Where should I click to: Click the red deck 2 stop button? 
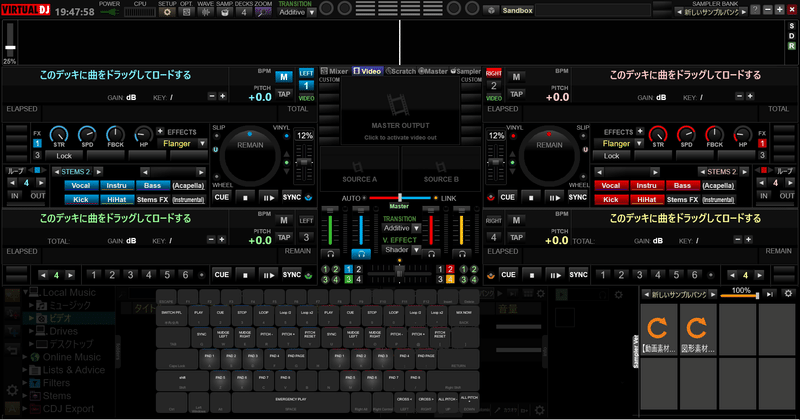tap(531, 197)
